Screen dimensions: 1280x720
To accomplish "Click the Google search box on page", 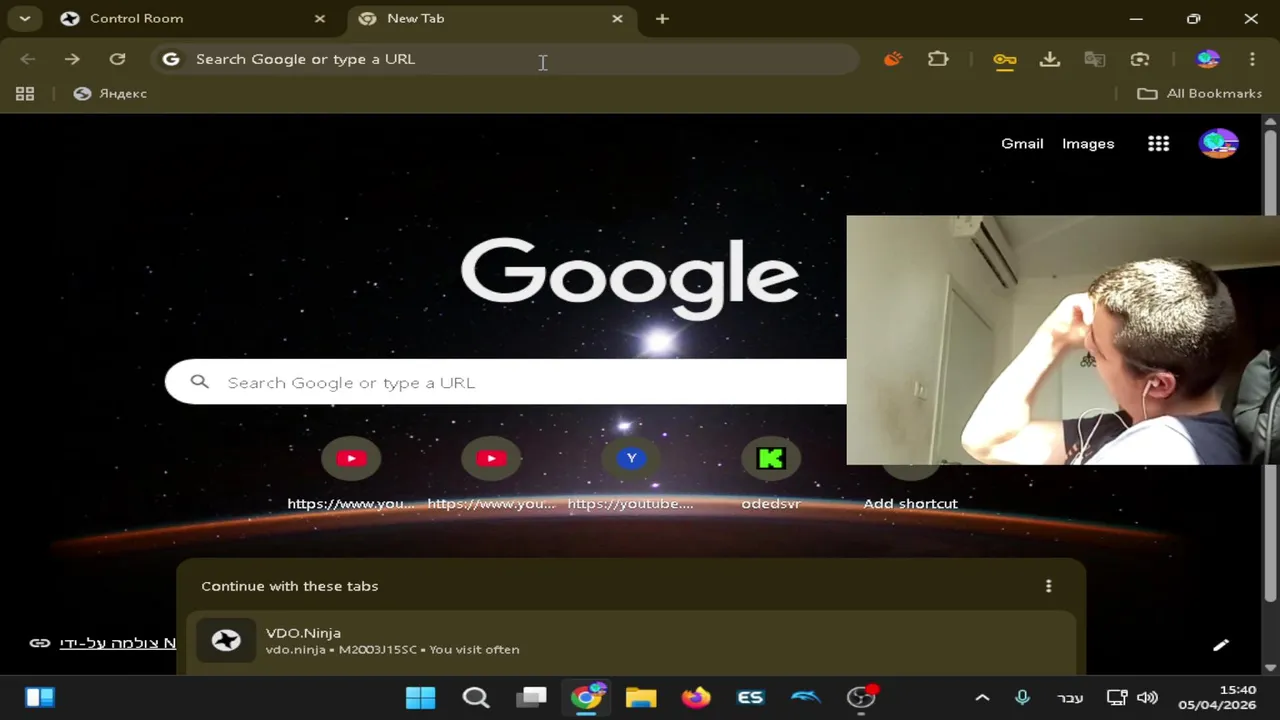I will pos(506,382).
